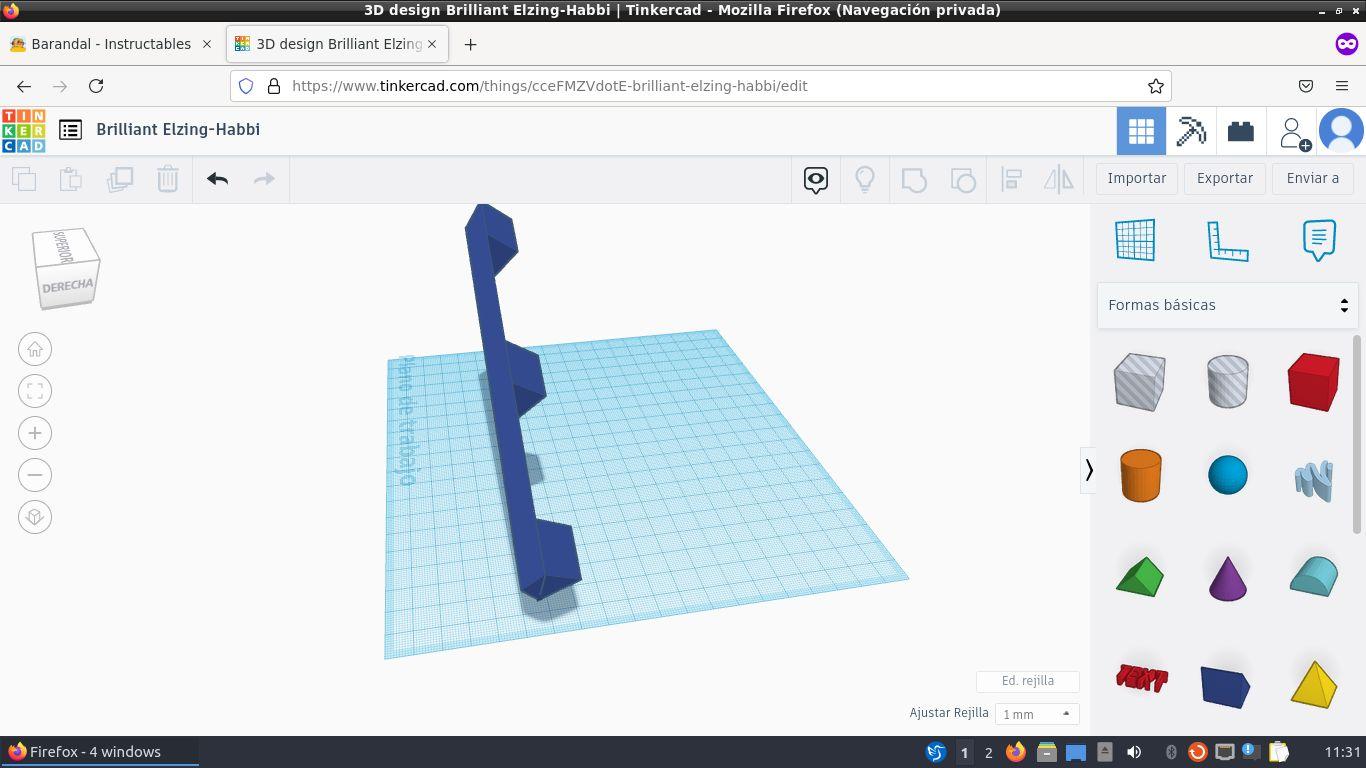Open the designs list icon
The height and width of the screenshot is (768, 1366).
(70, 130)
